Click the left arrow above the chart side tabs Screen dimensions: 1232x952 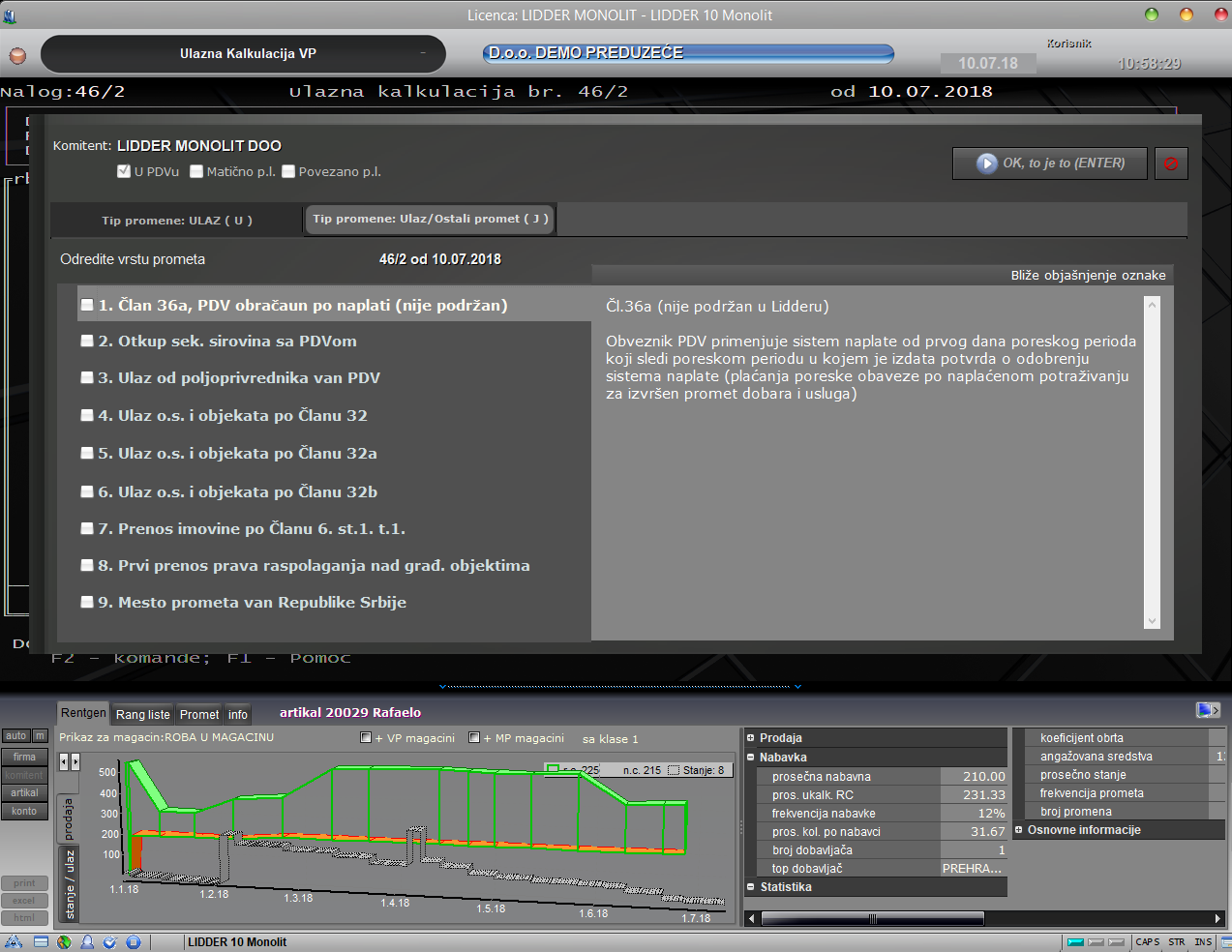[64, 762]
